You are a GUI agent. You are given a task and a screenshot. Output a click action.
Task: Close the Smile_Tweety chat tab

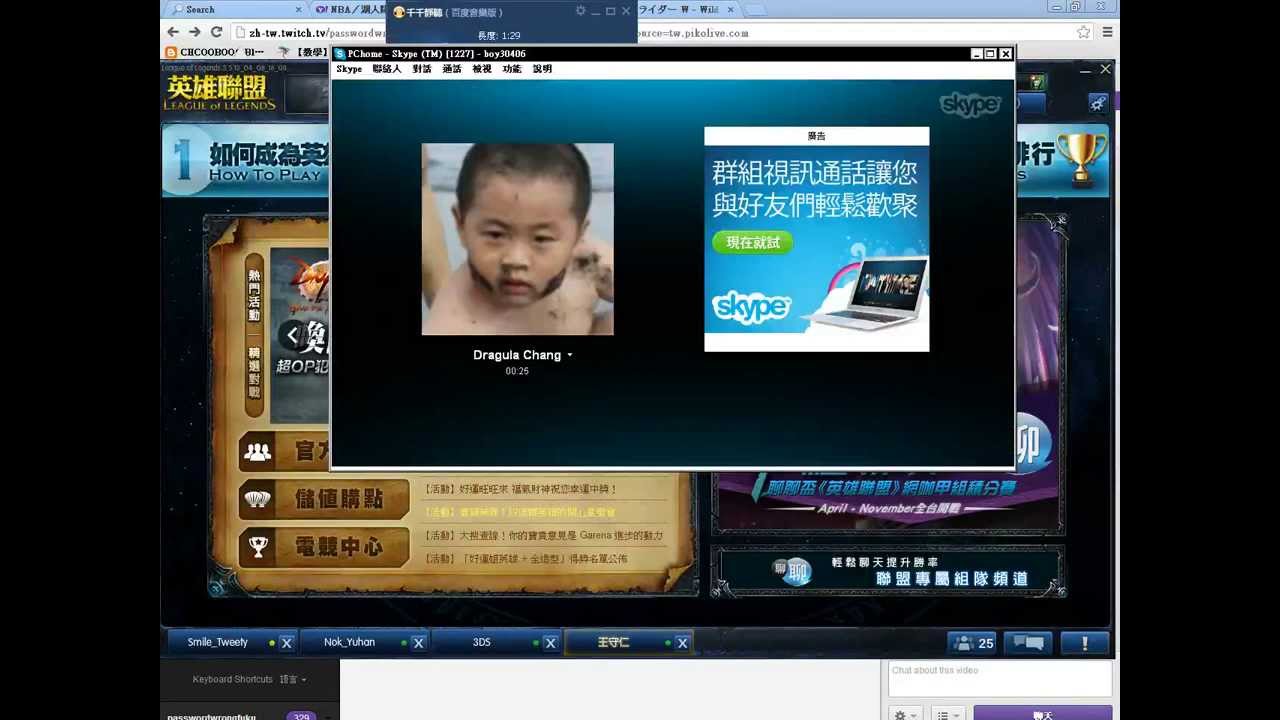point(286,643)
